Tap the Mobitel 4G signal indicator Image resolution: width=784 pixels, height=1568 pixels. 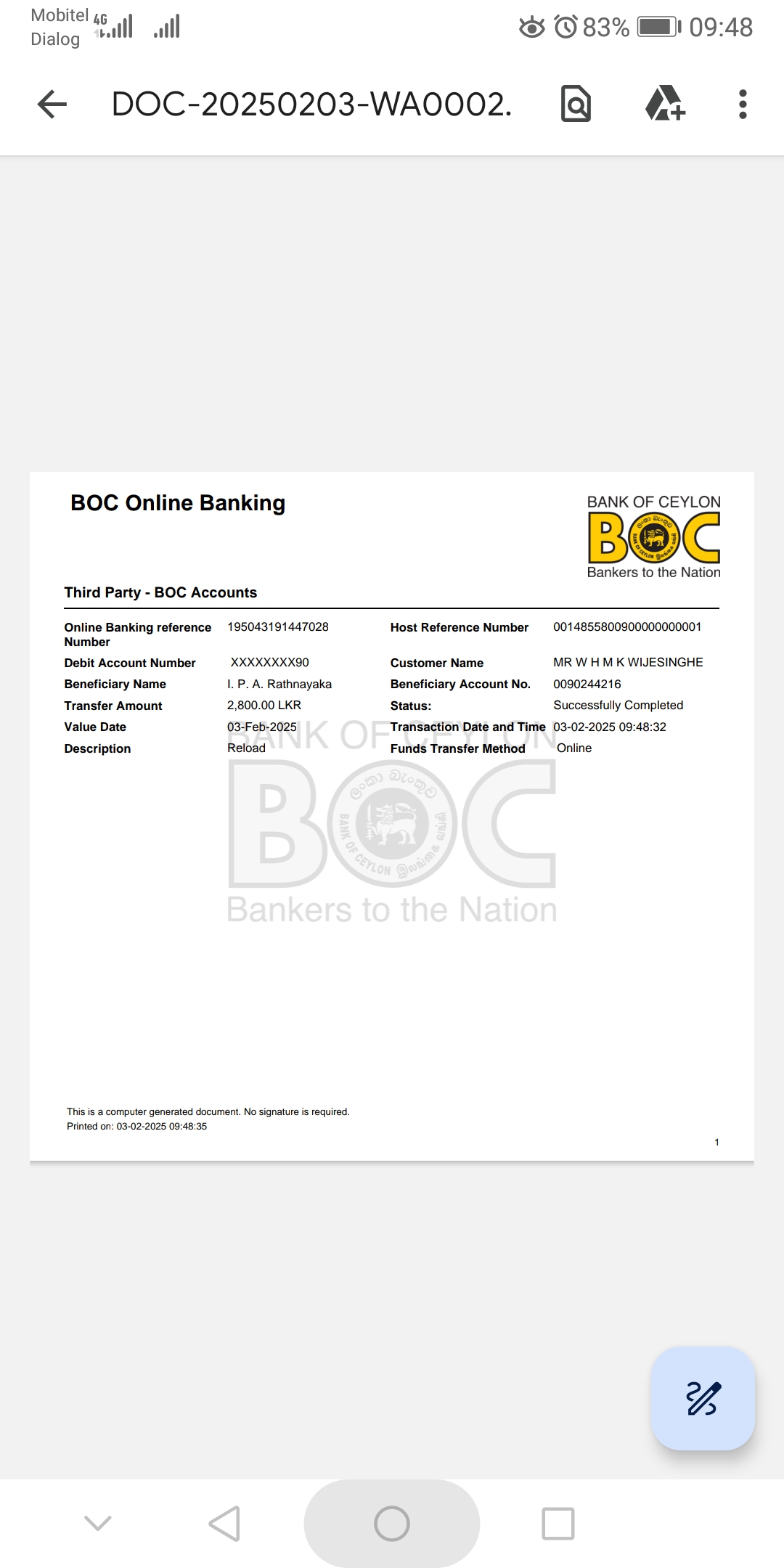click(114, 27)
